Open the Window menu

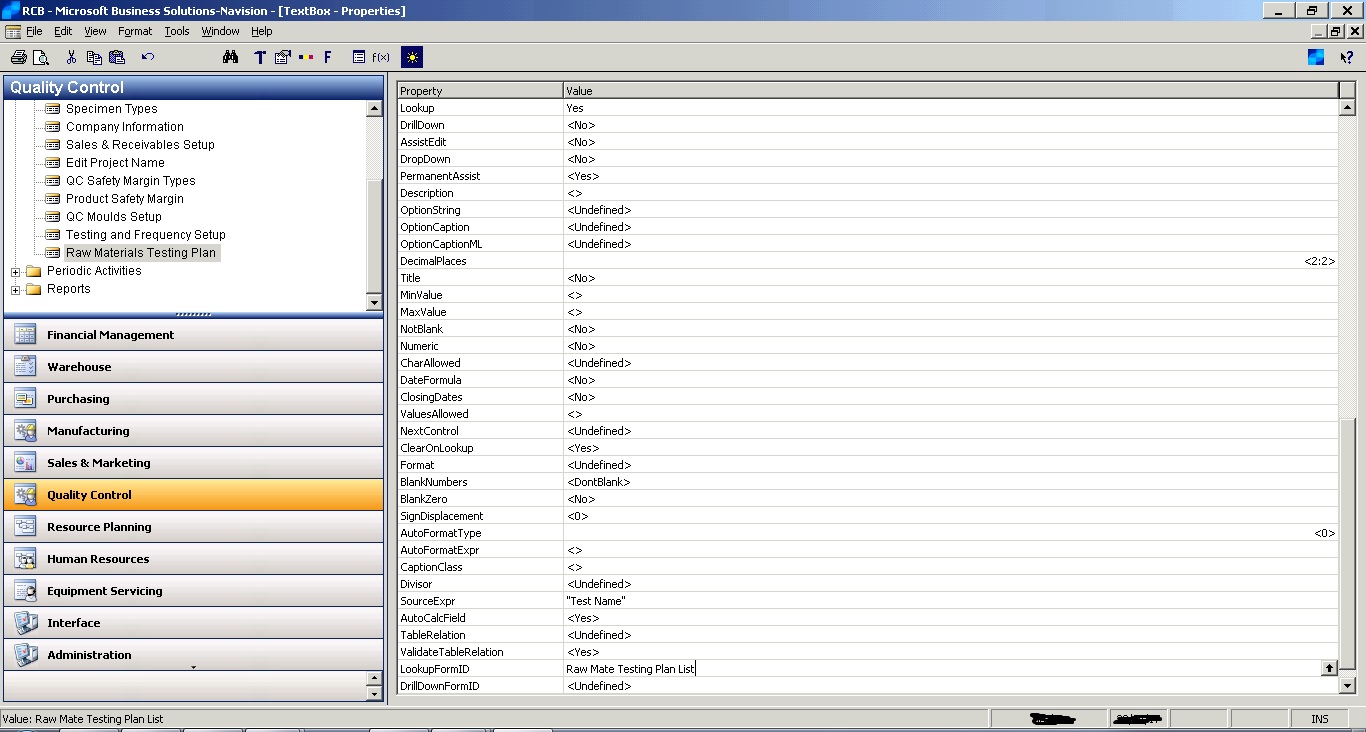[x=220, y=31]
